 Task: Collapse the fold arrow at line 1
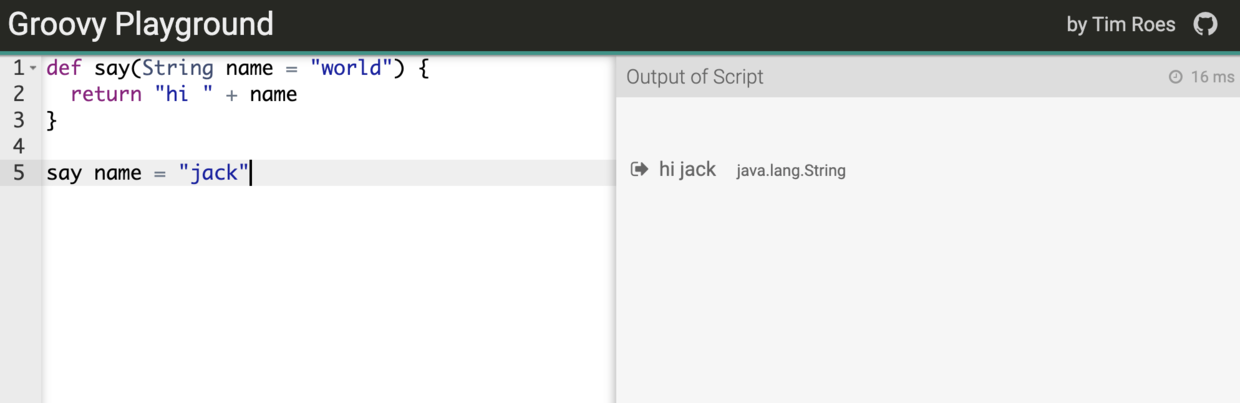(33, 69)
